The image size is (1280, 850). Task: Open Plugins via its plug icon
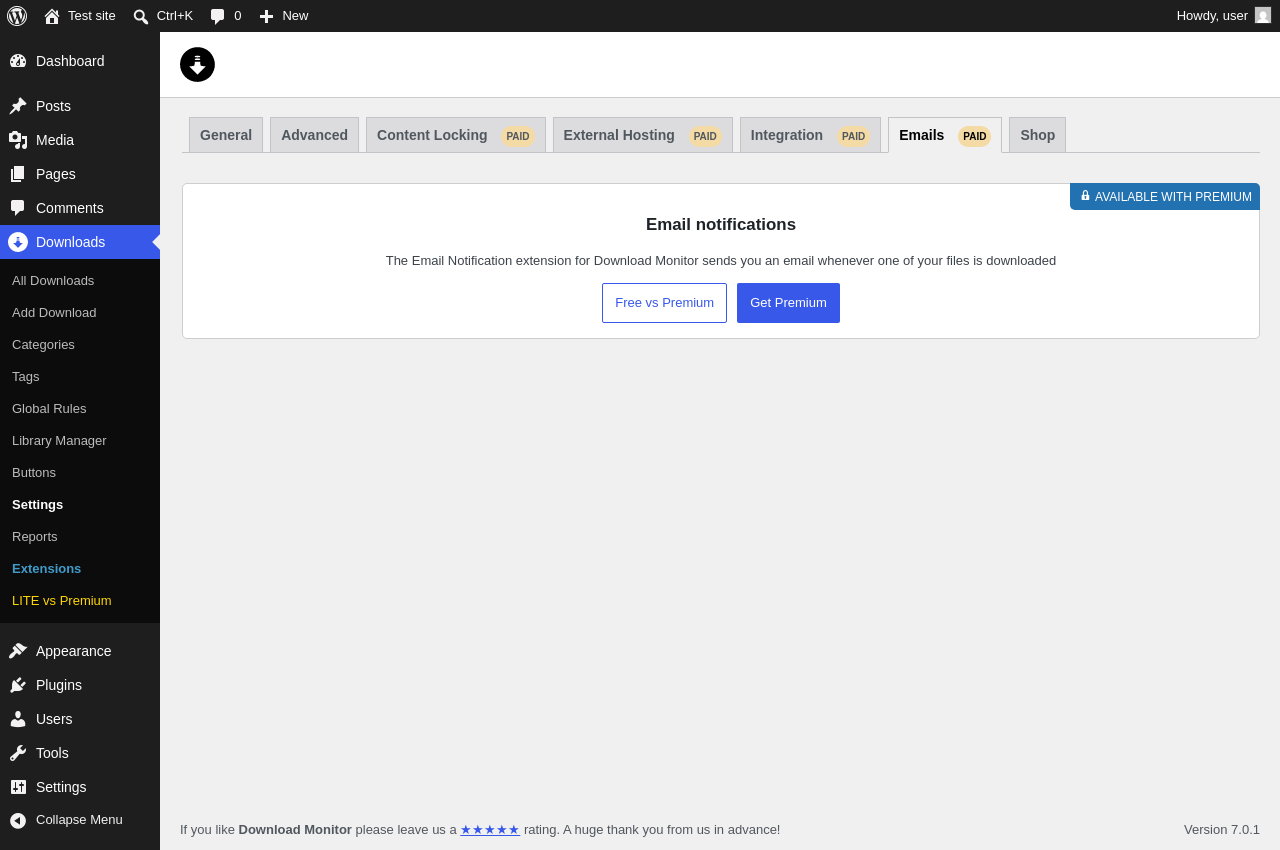18,685
